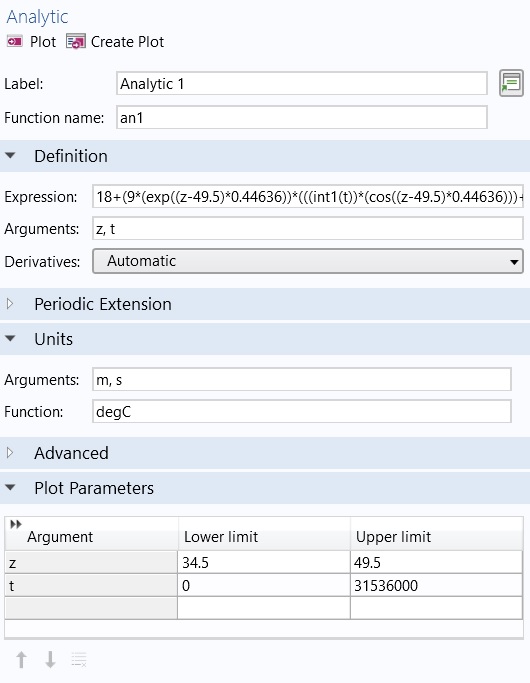Click the Plot icon

14,41
